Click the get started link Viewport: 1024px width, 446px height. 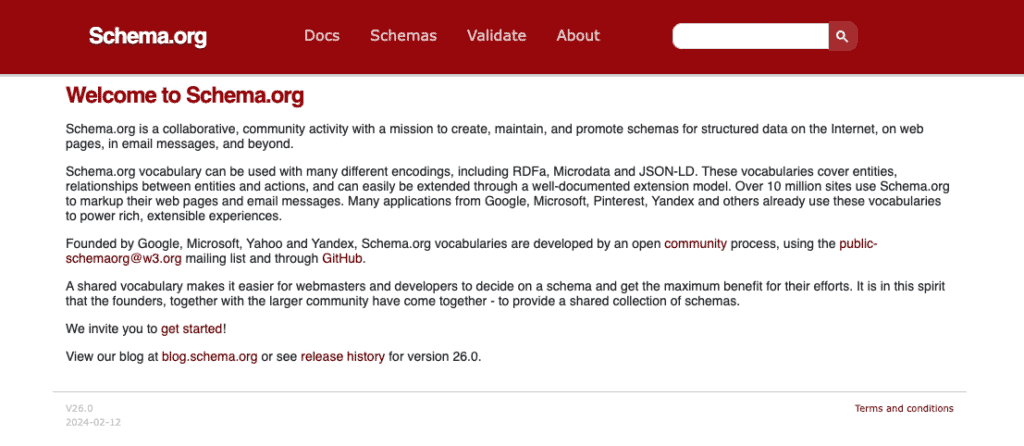(x=192, y=328)
